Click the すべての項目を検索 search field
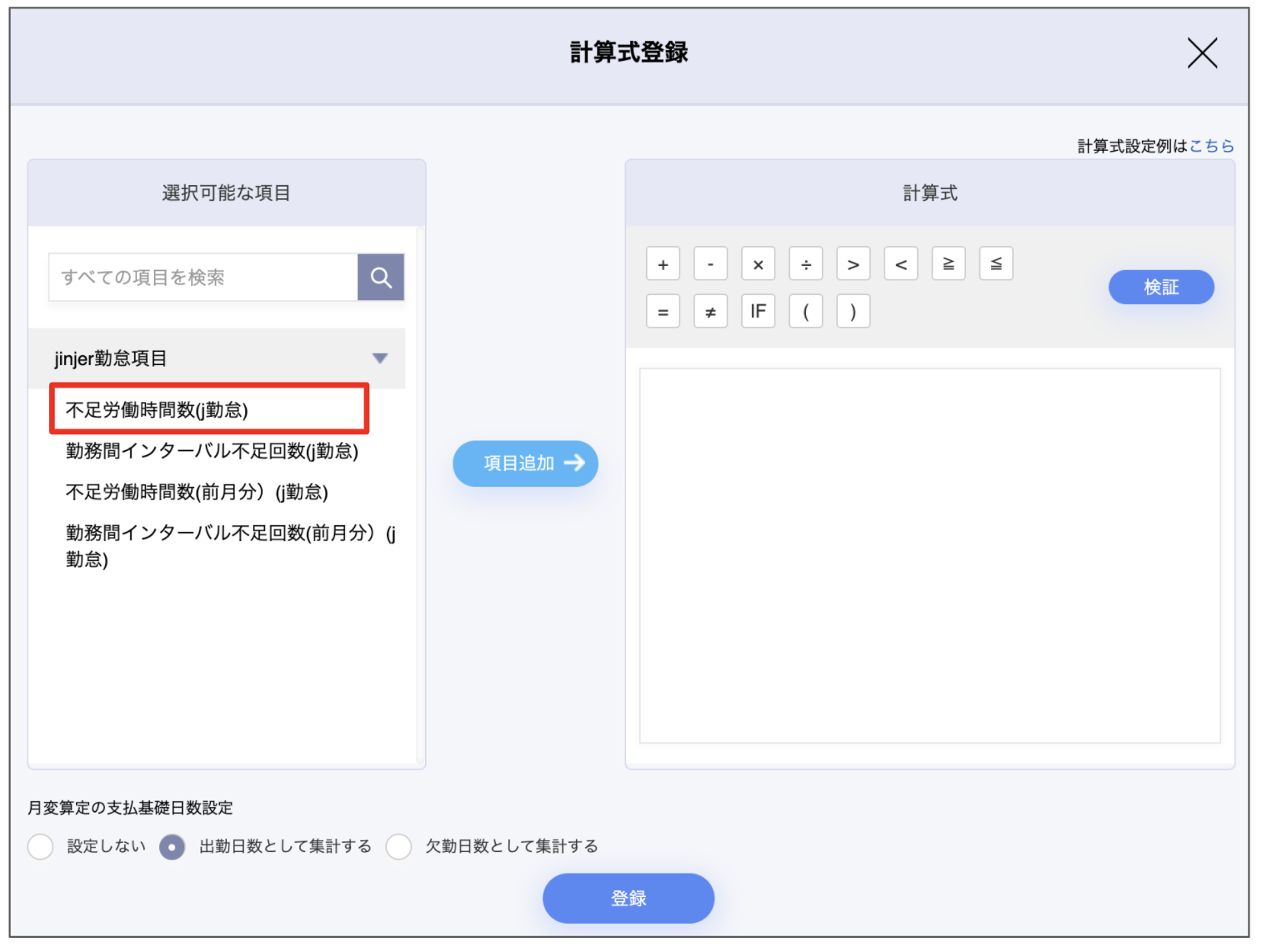Image resolution: width=1267 pixels, height=952 pixels. point(203,278)
